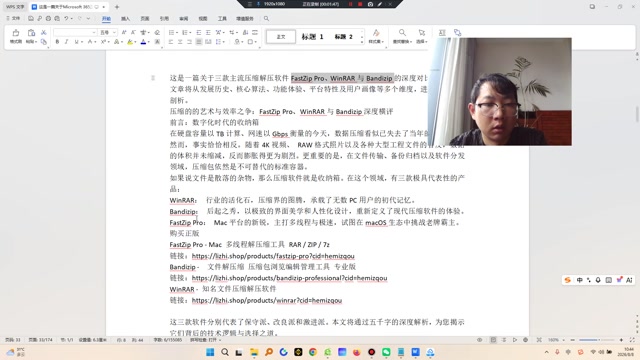Open the 文件 file menu
The width and height of the screenshot is (640, 360).
click(x=13, y=18)
